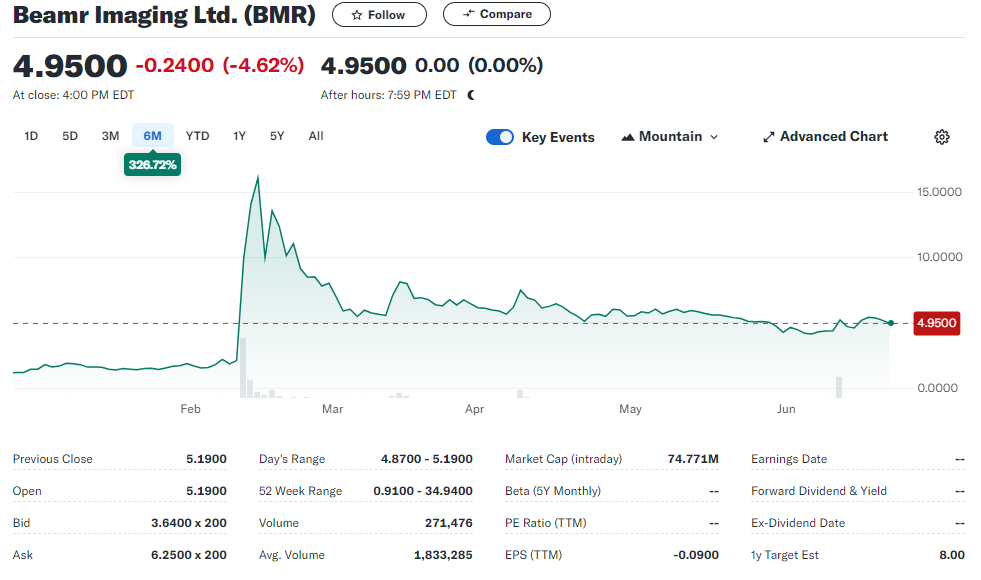The width and height of the screenshot is (981, 580).
Task: Click the 52 Week Range label
Action: click(x=300, y=491)
